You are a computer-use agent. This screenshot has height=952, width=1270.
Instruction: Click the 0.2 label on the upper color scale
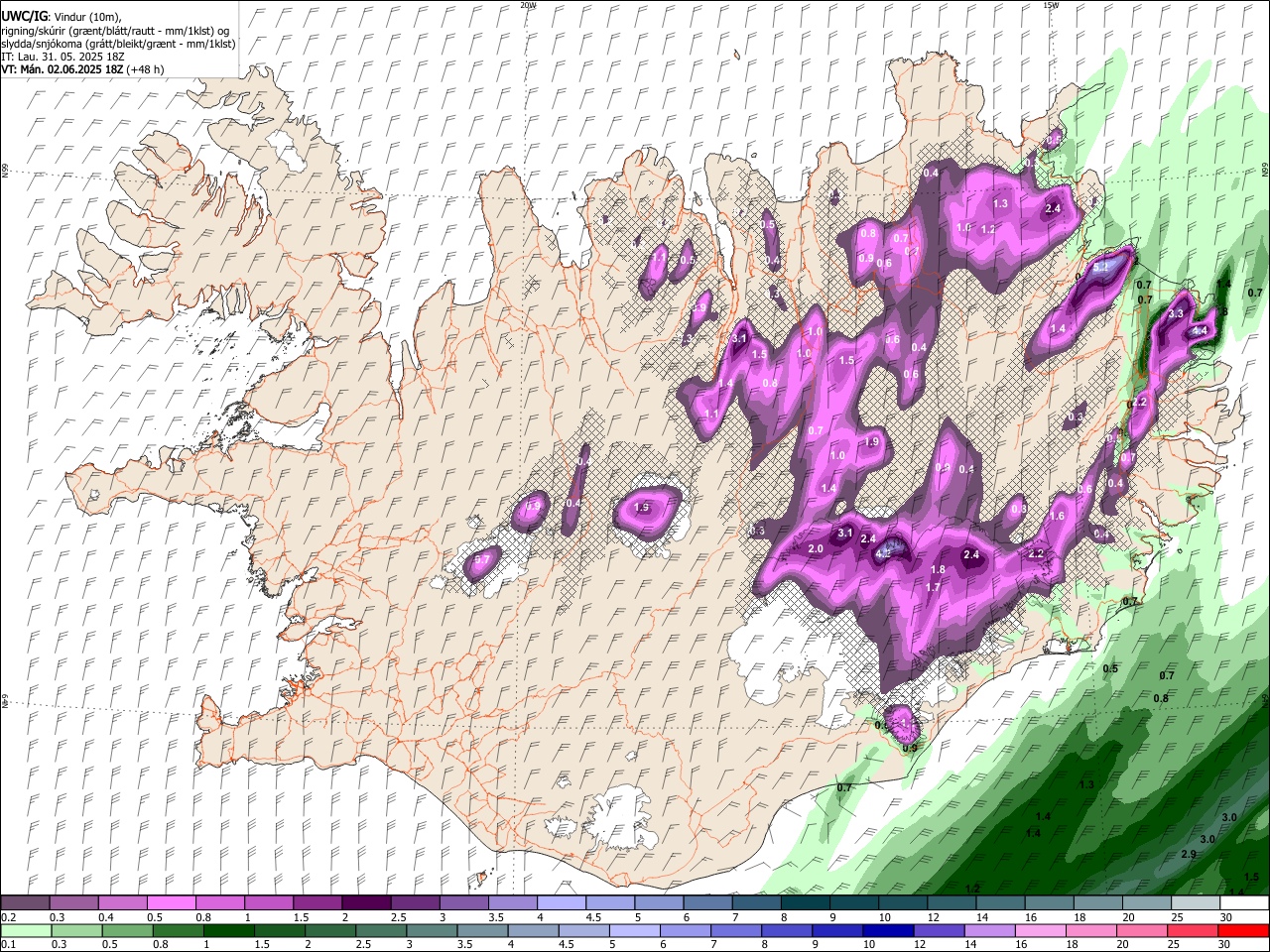pos(8,918)
